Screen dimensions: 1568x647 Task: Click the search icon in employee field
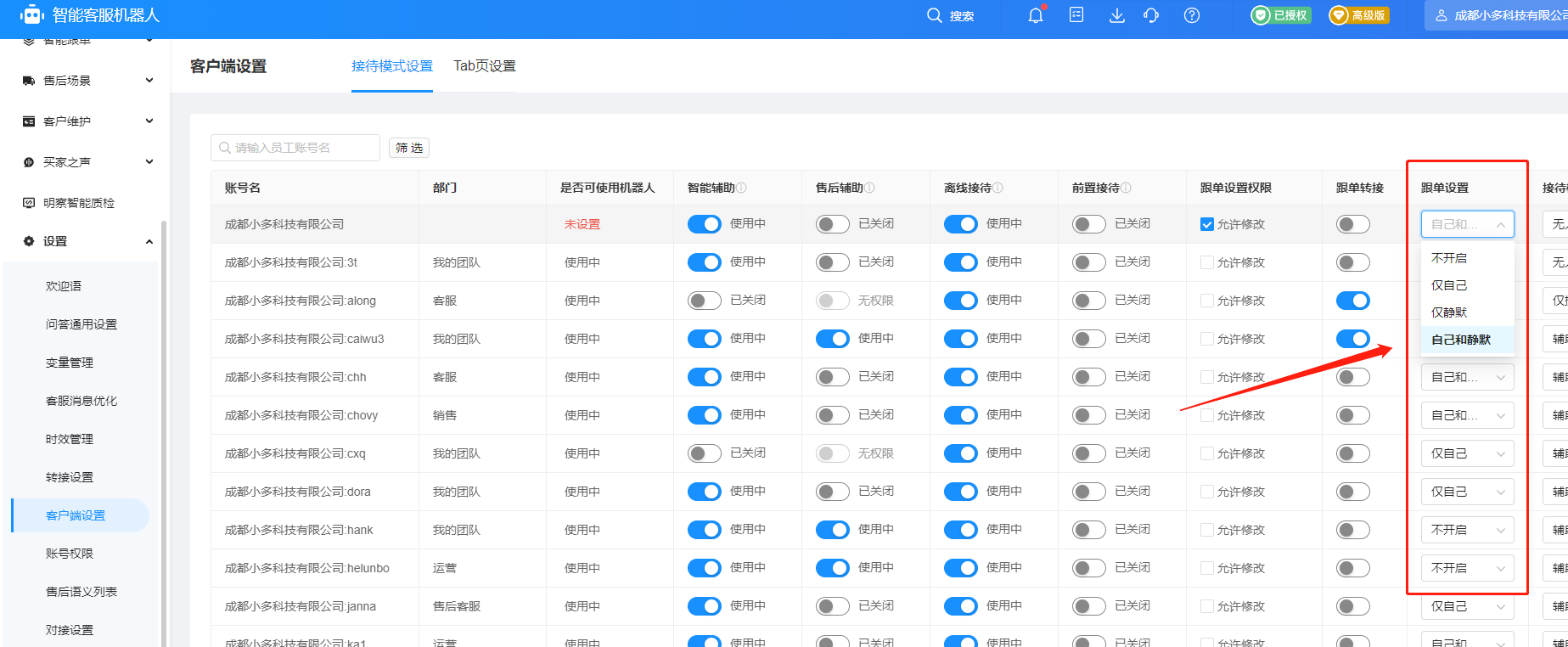coord(225,148)
